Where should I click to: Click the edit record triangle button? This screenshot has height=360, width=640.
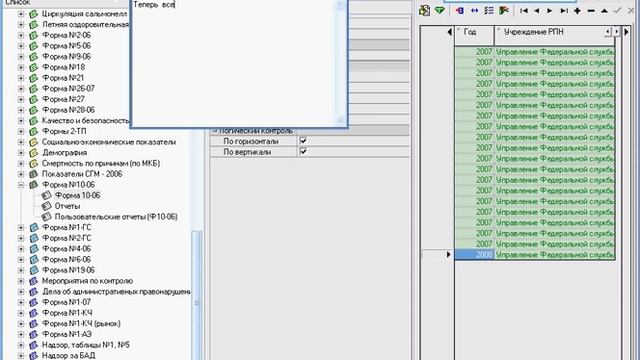pos(604,11)
